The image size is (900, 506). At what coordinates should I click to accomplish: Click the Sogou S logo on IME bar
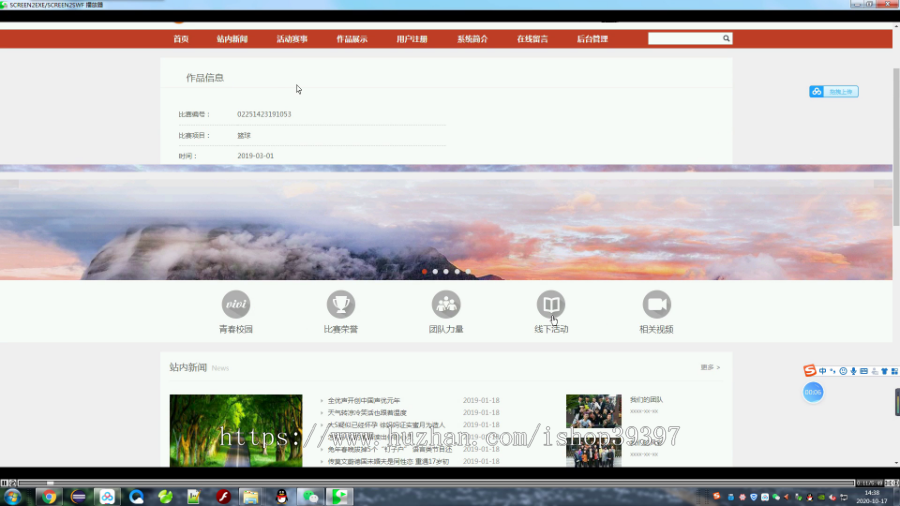810,371
